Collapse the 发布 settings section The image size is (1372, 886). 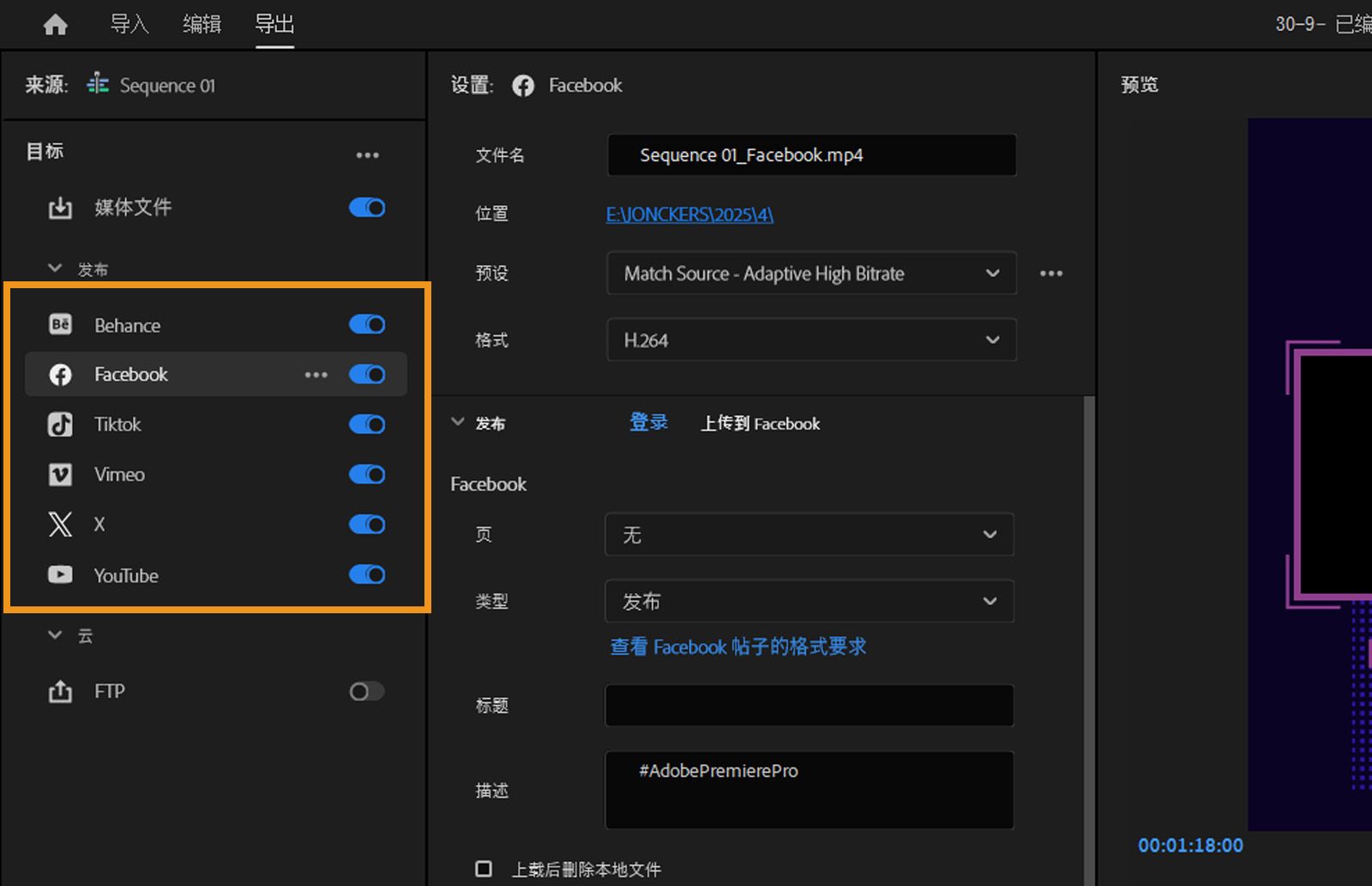(458, 422)
